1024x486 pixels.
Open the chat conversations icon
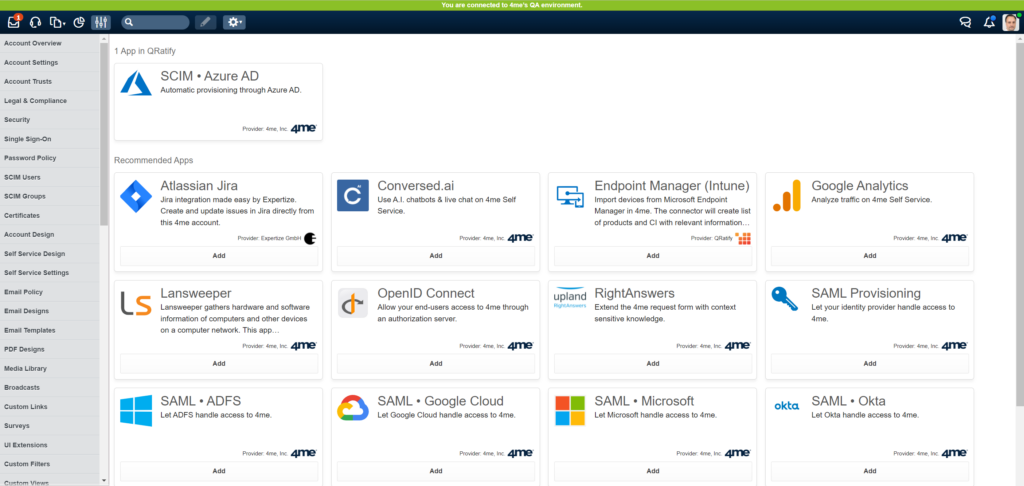(x=965, y=22)
